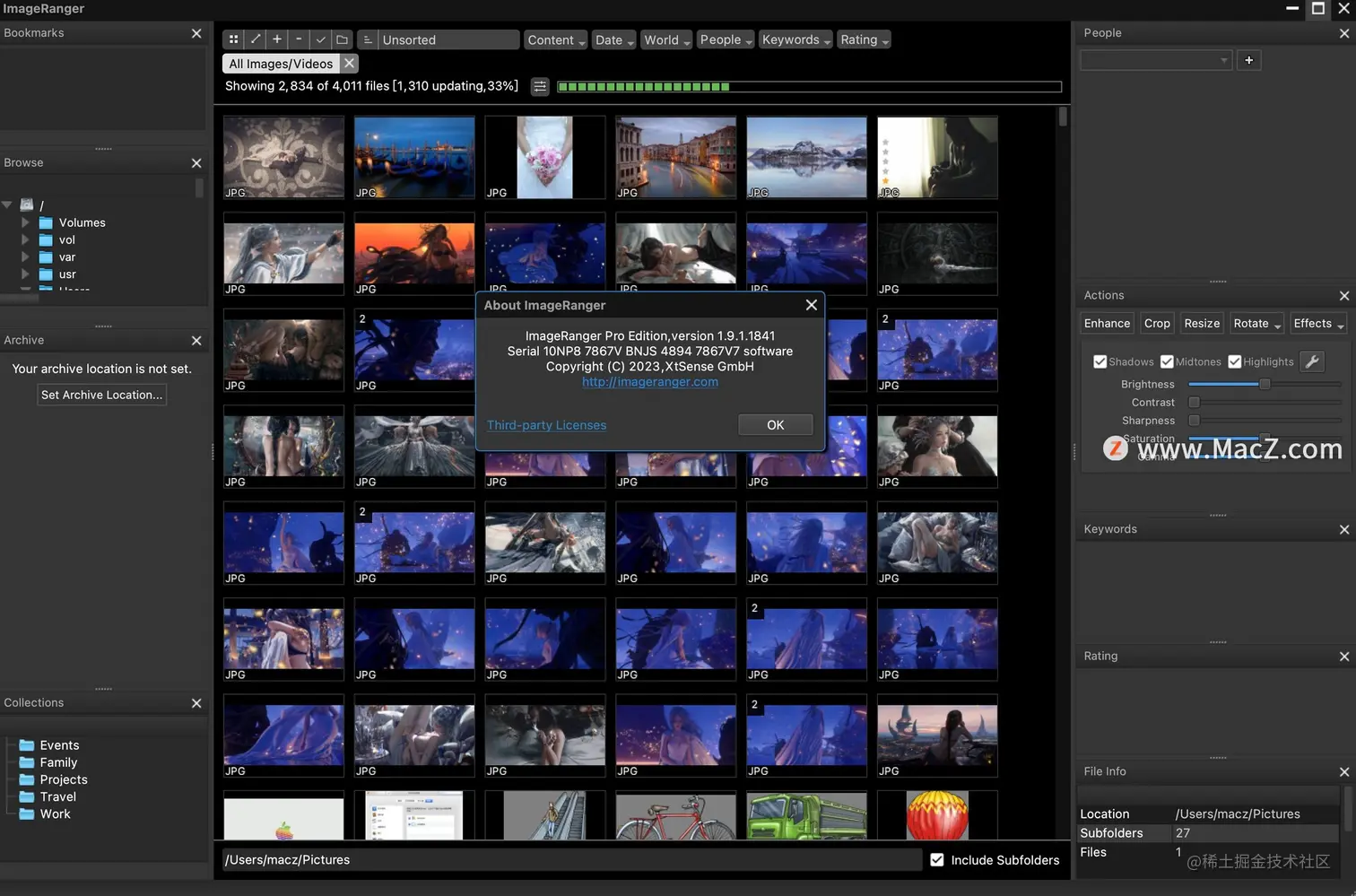
Task: Close the About ImageRanger dialog
Action: [x=812, y=305]
